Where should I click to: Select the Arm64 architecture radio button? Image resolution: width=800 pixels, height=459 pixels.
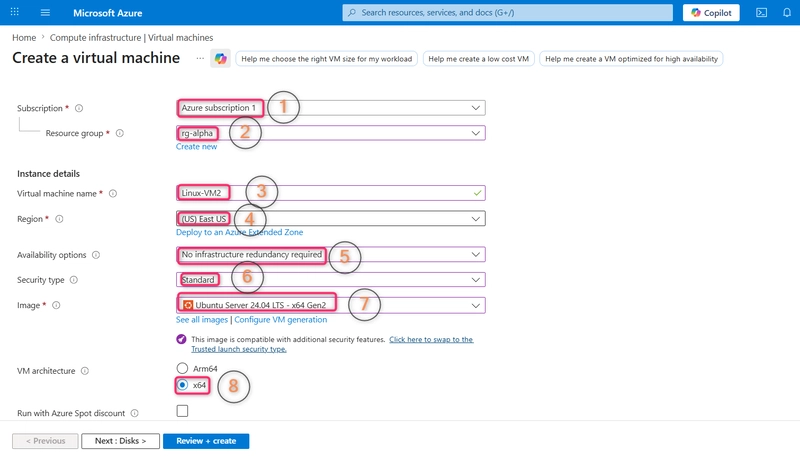(182, 368)
